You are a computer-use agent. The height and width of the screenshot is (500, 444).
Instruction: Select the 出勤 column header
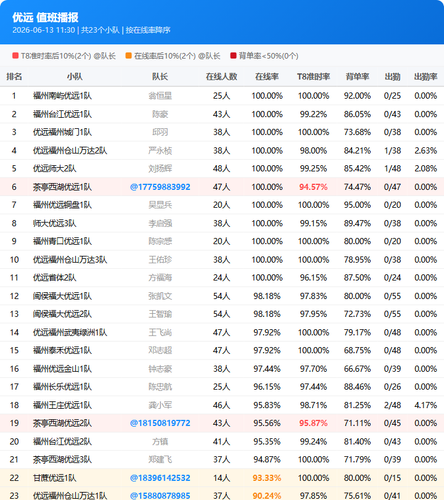click(x=392, y=77)
